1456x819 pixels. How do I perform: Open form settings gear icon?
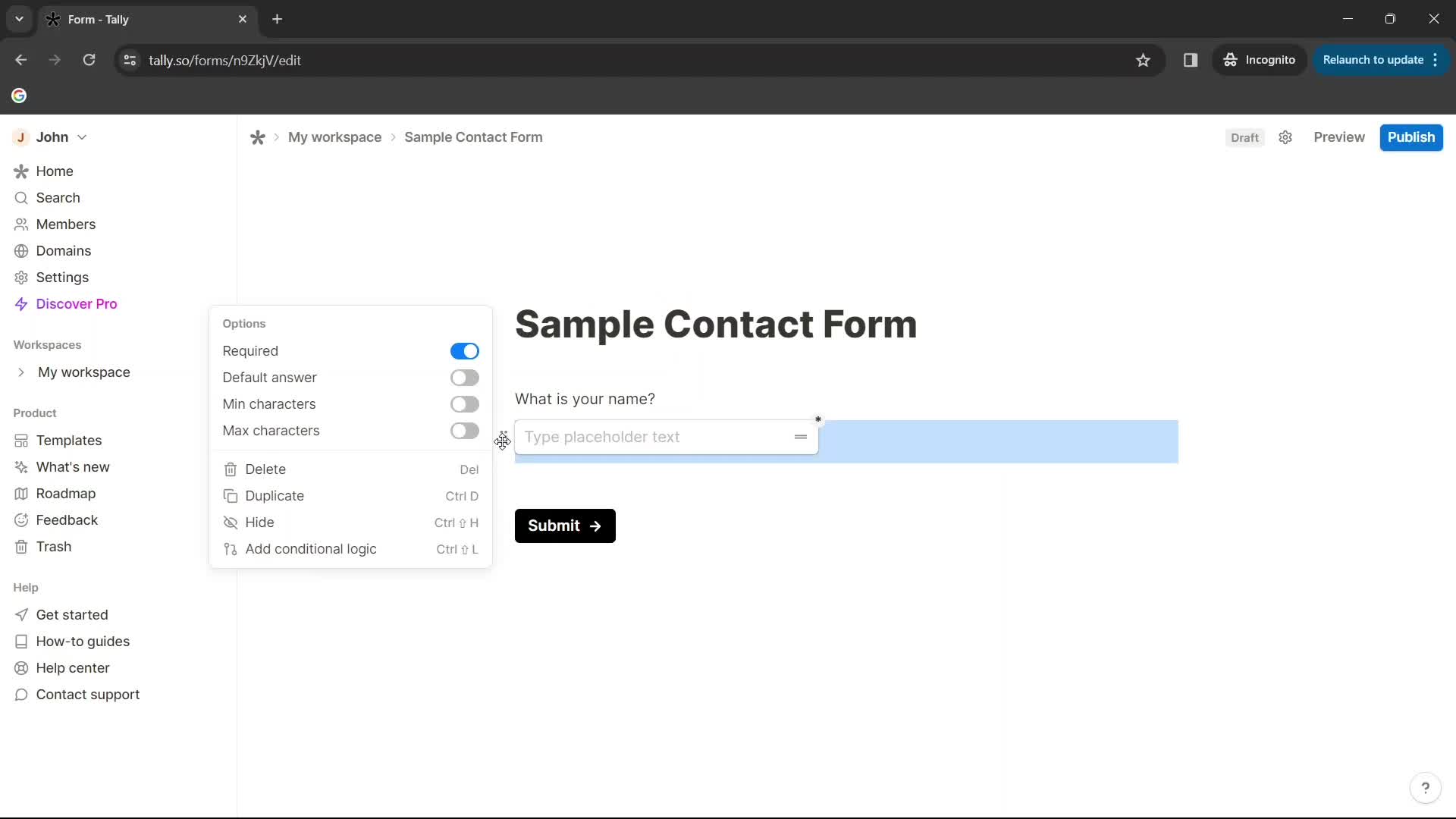click(1285, 137)
